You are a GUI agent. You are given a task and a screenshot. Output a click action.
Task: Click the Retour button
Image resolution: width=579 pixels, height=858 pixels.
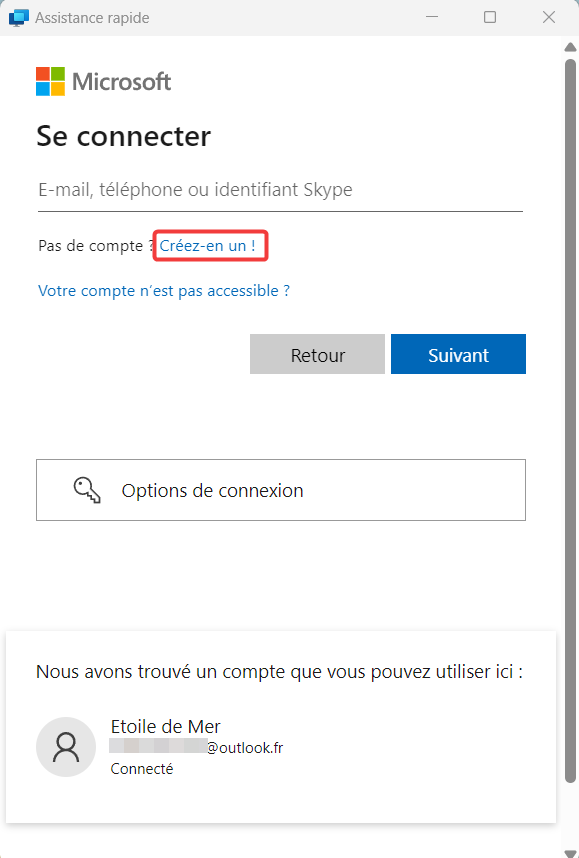click(317, 354)
